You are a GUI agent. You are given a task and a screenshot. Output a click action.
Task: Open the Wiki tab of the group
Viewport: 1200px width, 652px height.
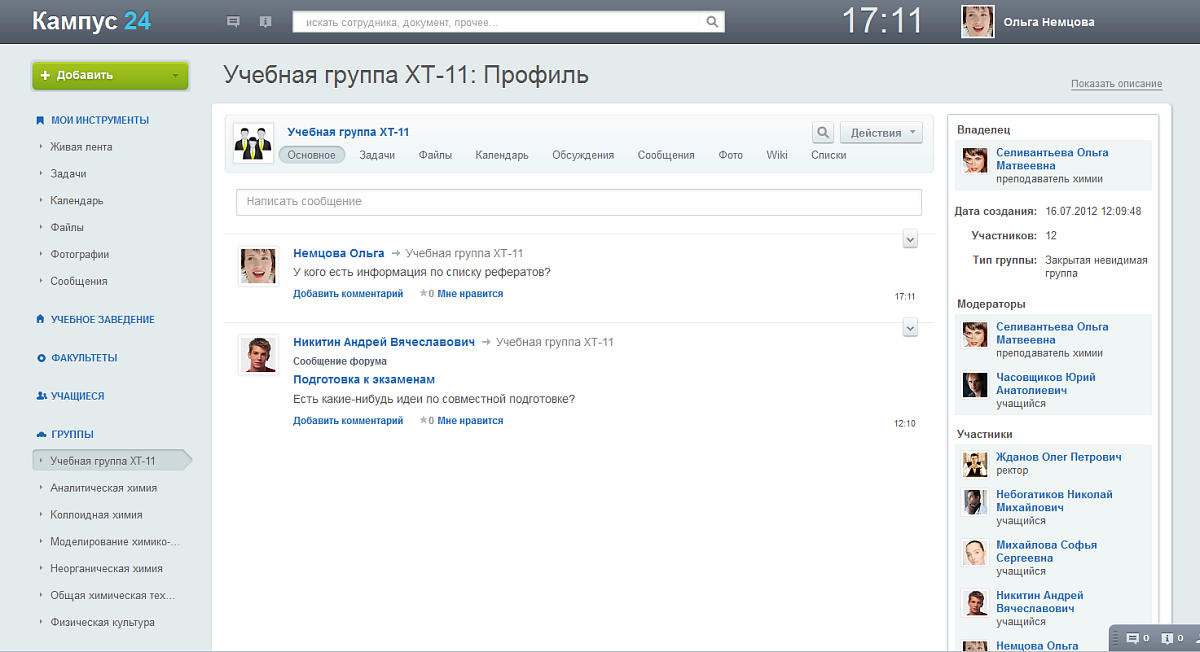coord(777,155)
